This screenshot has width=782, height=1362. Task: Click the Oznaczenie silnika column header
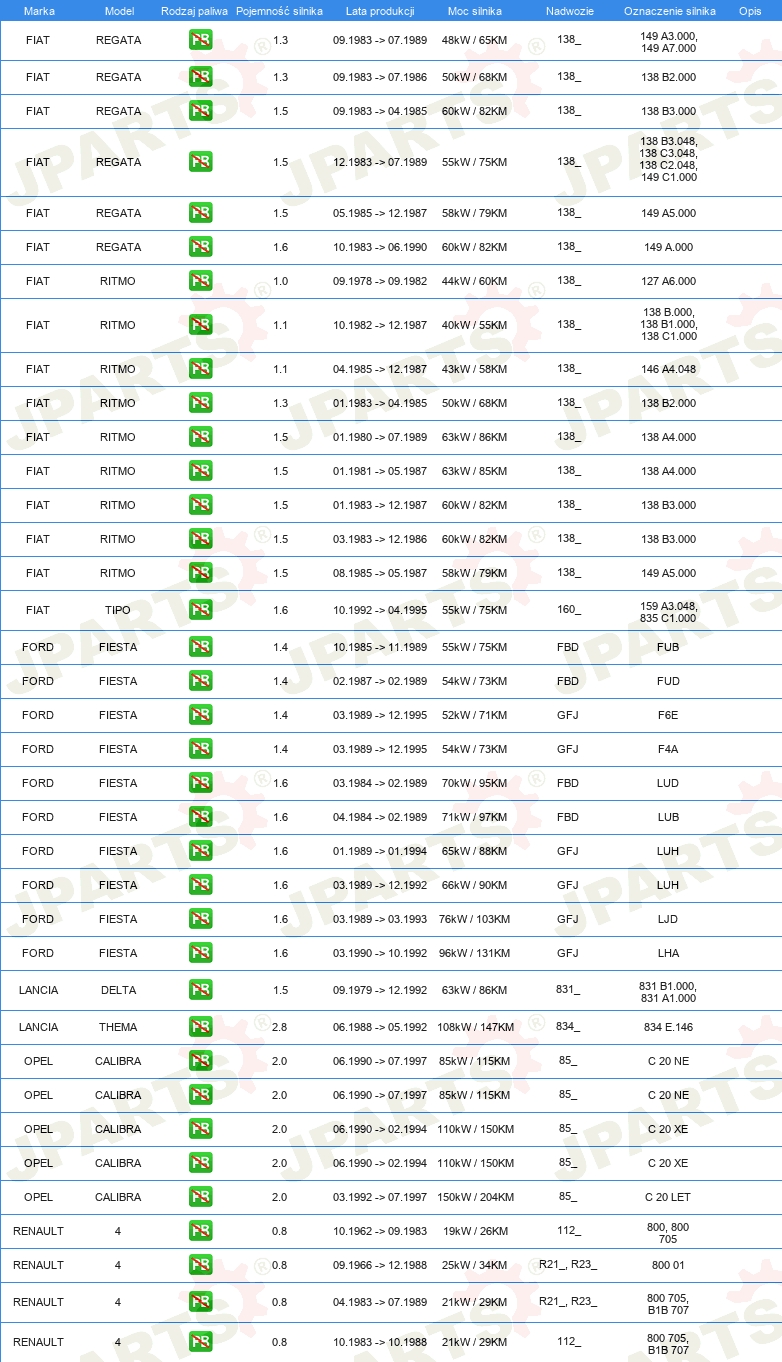tap(670, 11)
